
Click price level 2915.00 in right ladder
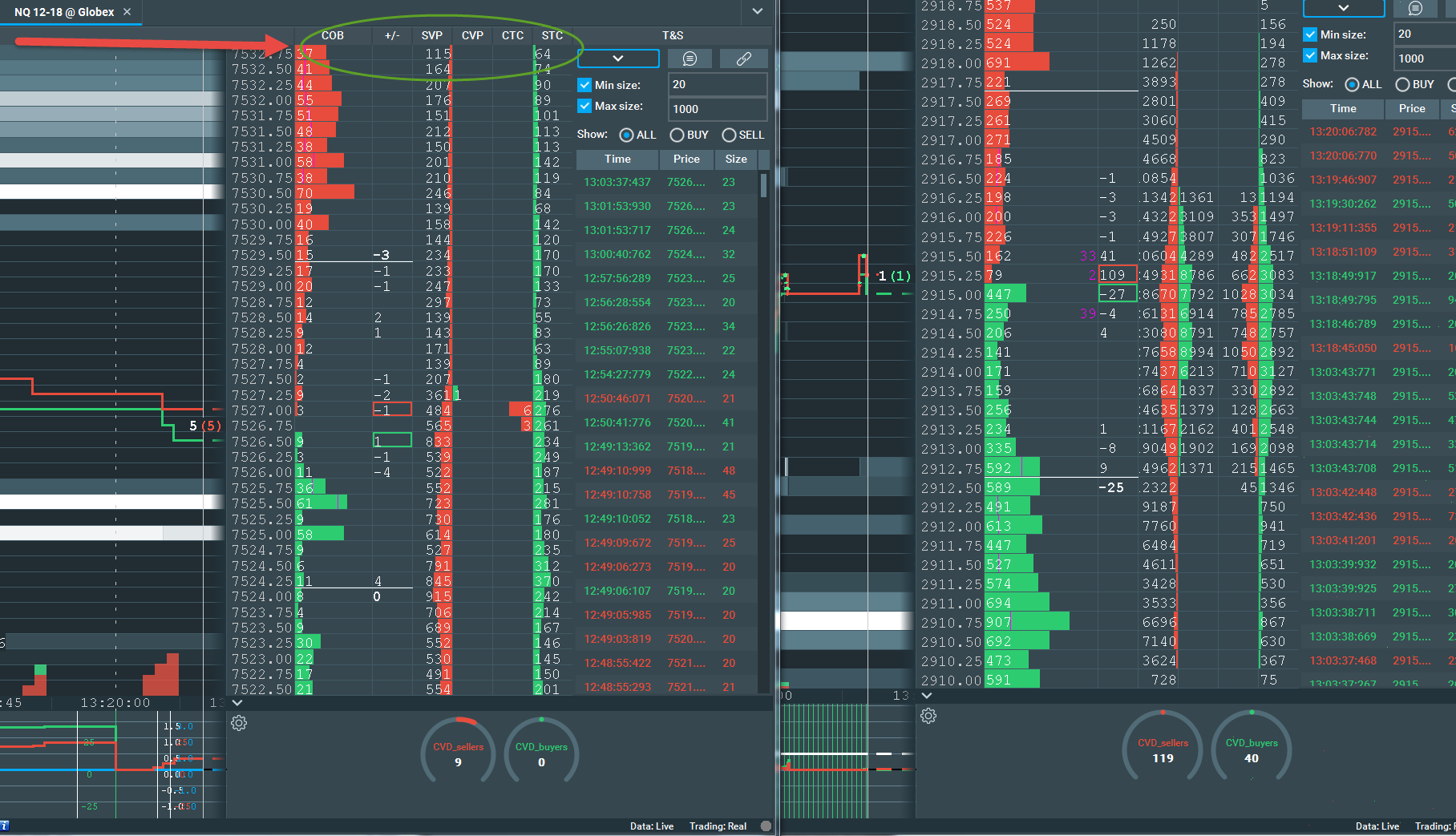952,295
